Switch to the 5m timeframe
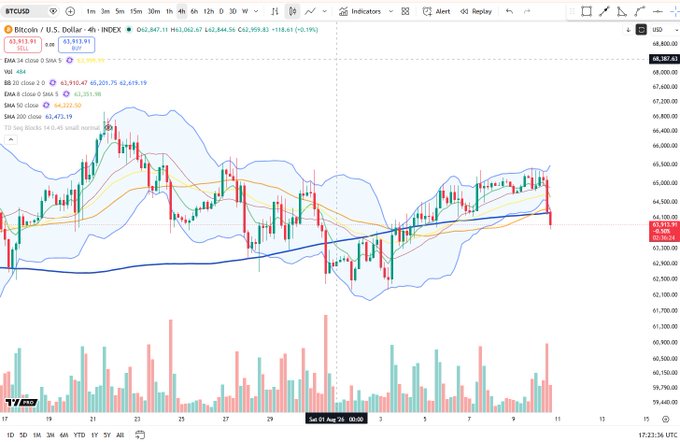The image size is (680, 442). click(x=120, y=11)
